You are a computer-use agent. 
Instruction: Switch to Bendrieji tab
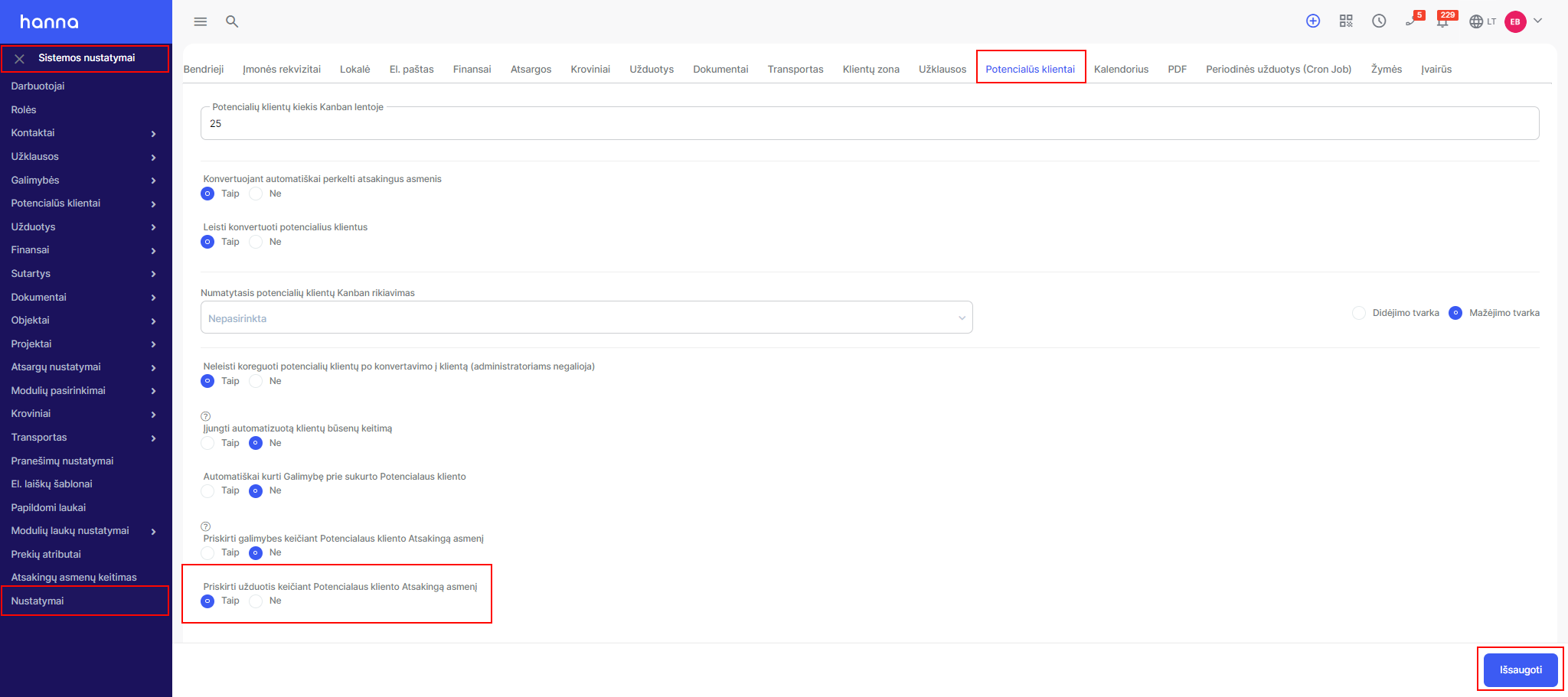[x=204, y=69]
